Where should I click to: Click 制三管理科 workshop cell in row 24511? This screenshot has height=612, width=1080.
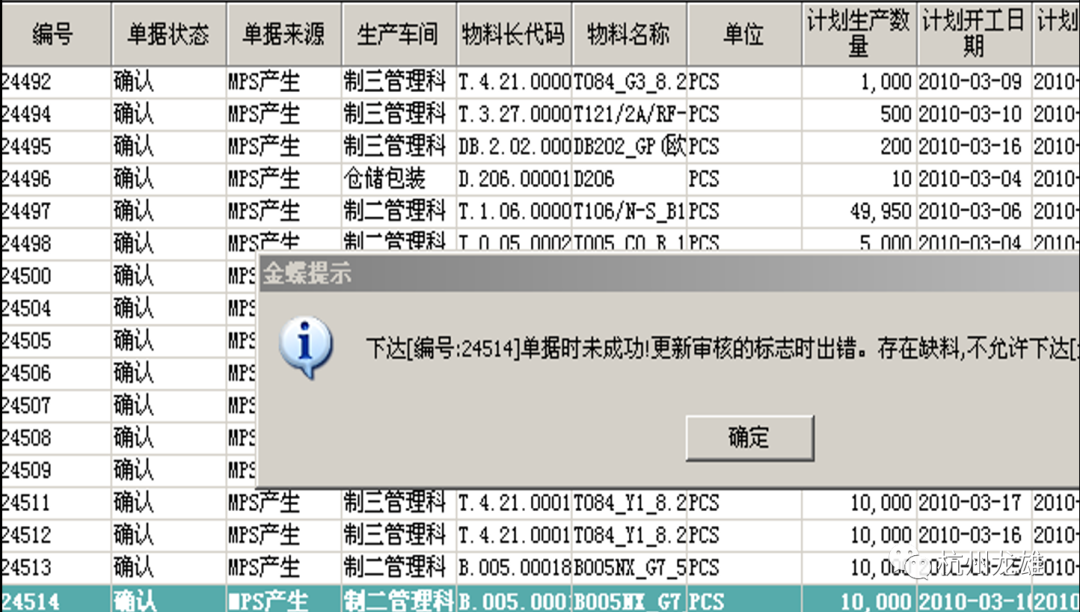(x=399, y=503)
